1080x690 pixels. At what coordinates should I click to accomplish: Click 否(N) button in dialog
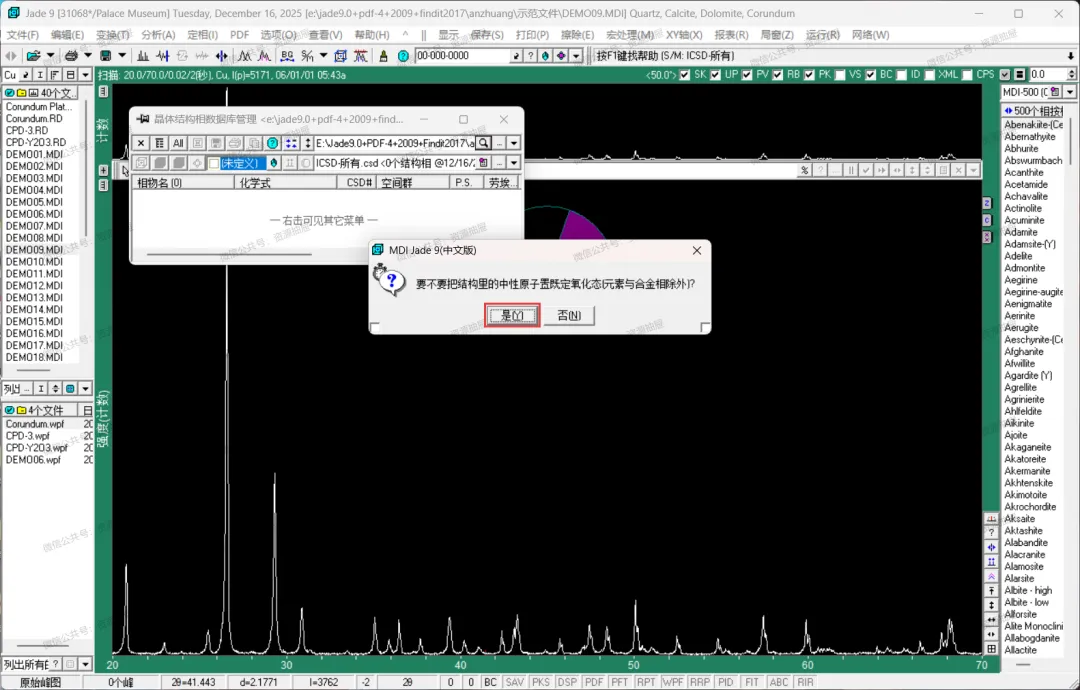(569, 315)
